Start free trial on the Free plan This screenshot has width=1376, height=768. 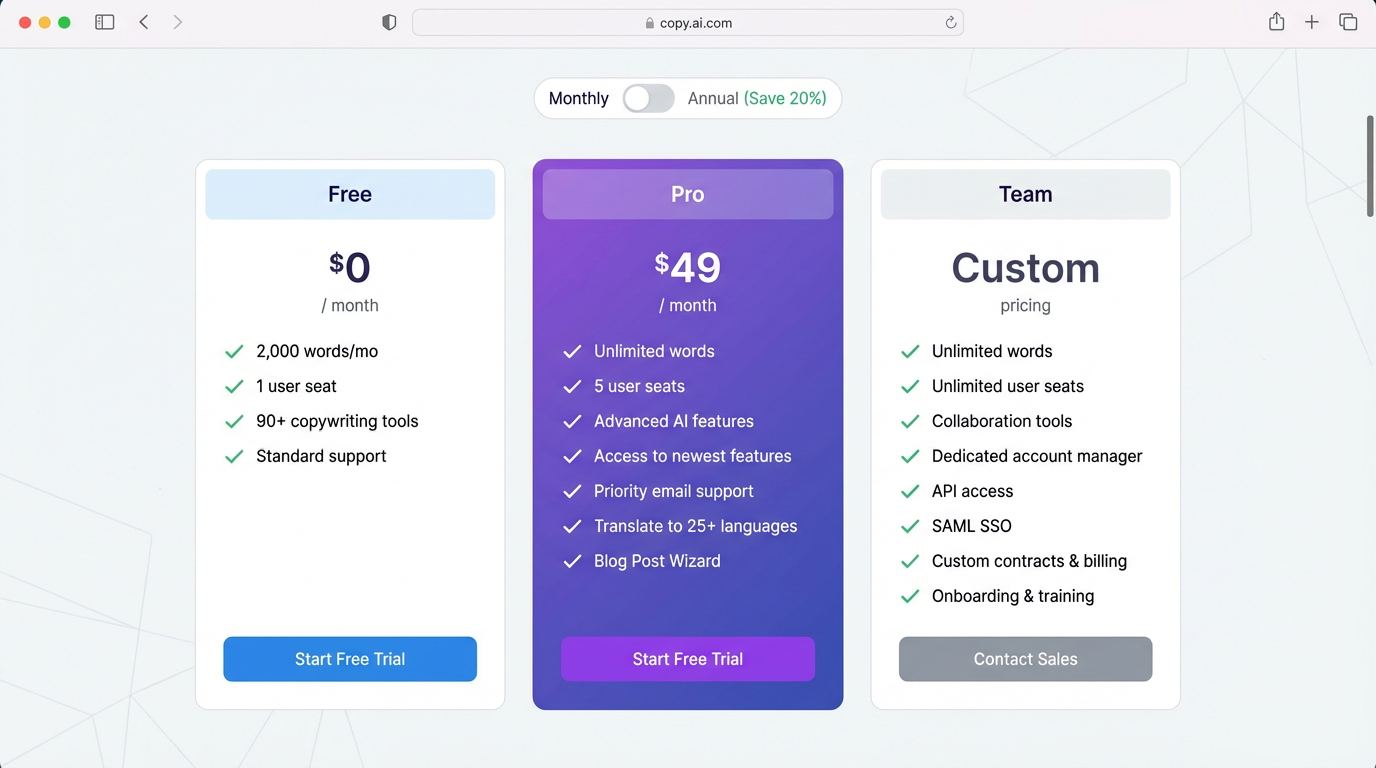point(349,659)
